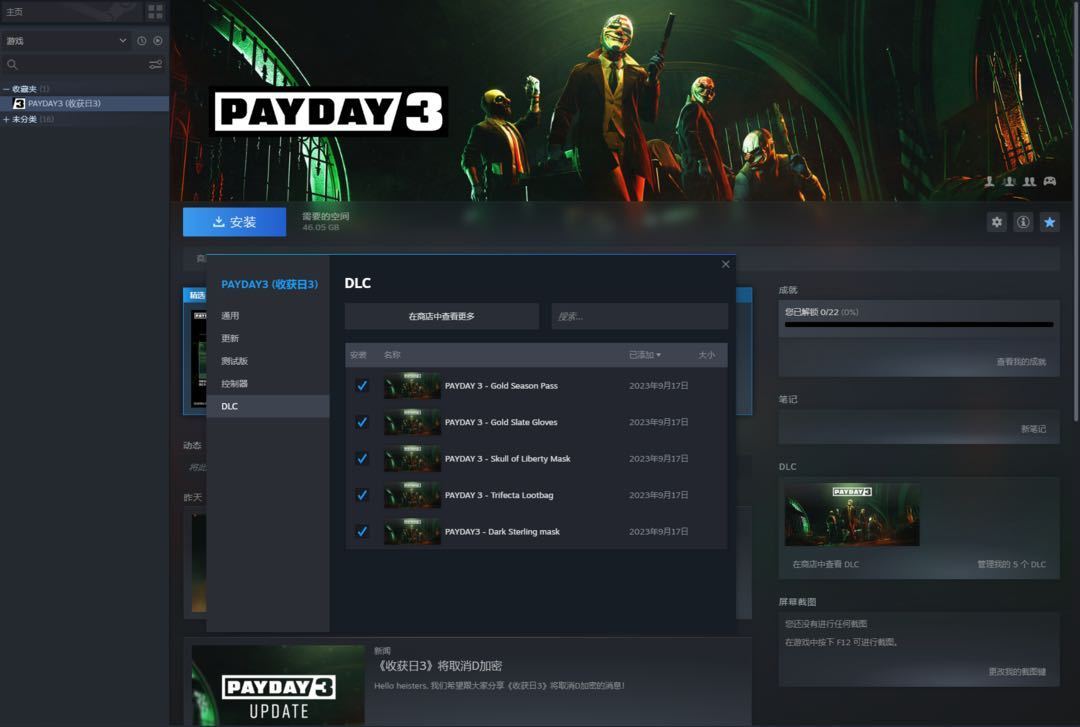Click the PAYDAY3 (收获日3) dialog title
This screenshot has height=727, width=1080.
coord(269,285)
